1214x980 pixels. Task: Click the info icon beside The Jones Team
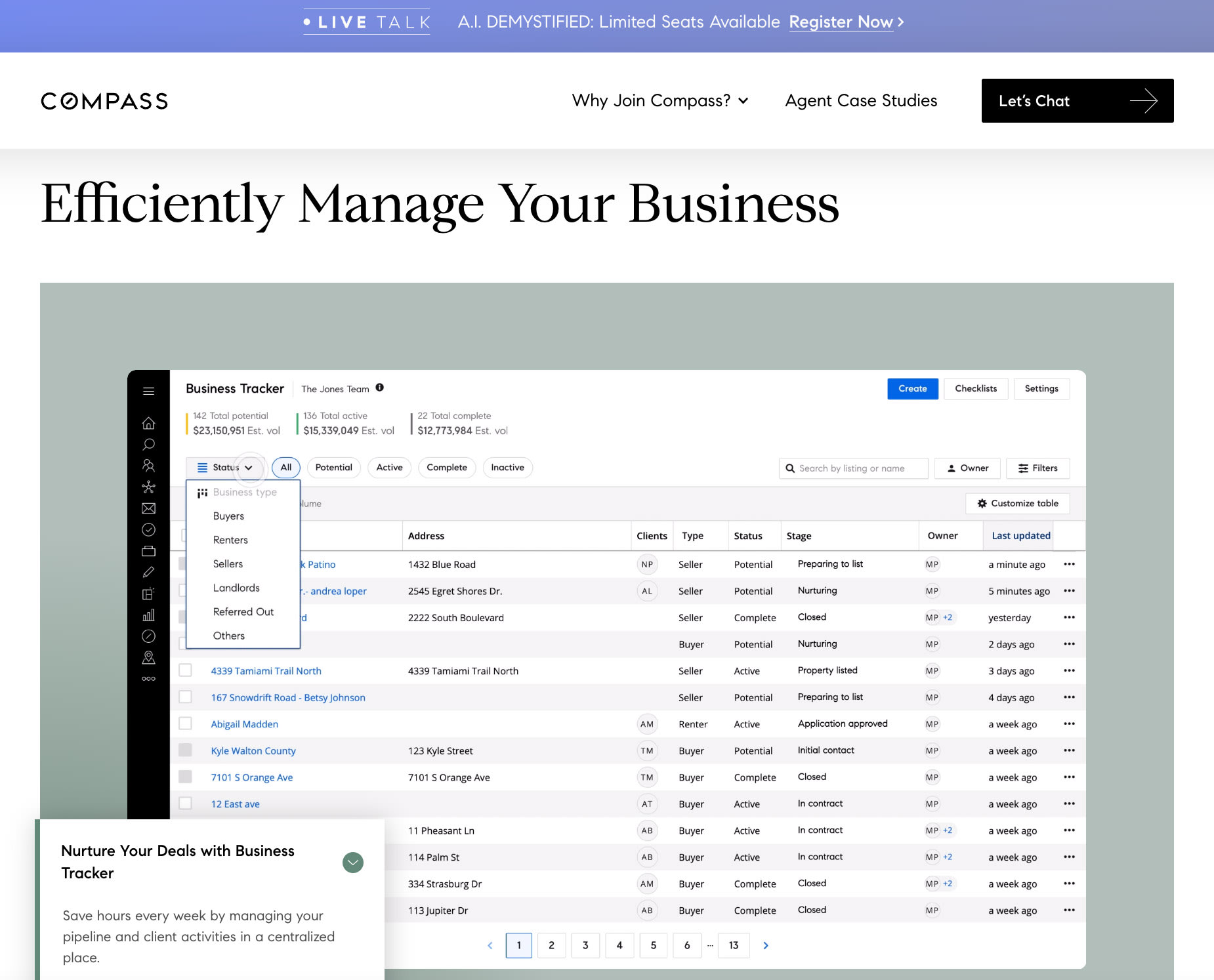(x=380, y=388)
